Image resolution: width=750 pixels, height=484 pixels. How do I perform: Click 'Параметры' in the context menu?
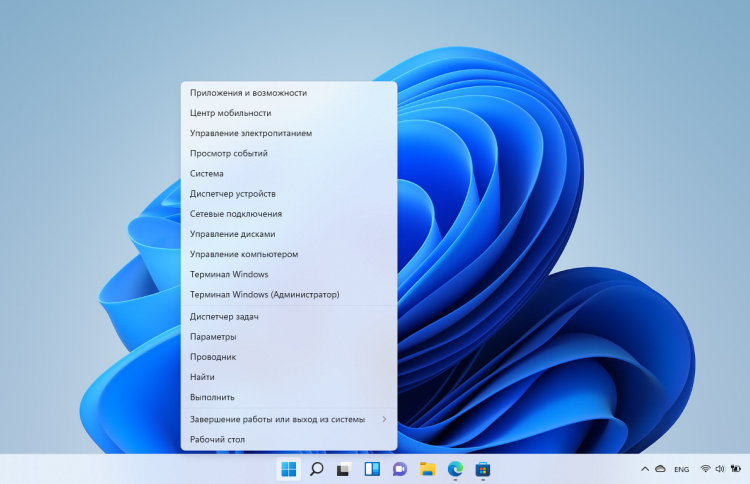213,337
